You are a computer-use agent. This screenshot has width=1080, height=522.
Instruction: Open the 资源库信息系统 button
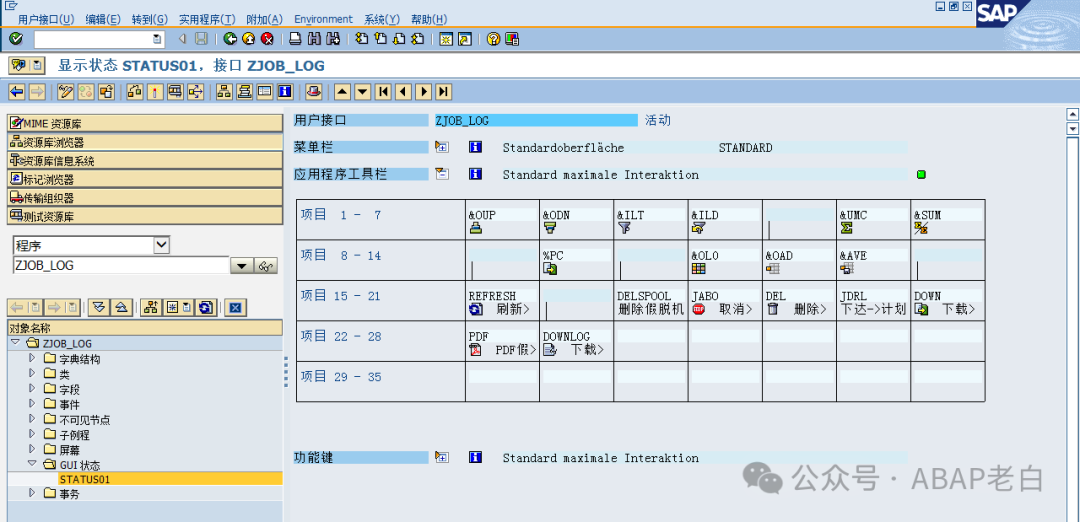145,161
